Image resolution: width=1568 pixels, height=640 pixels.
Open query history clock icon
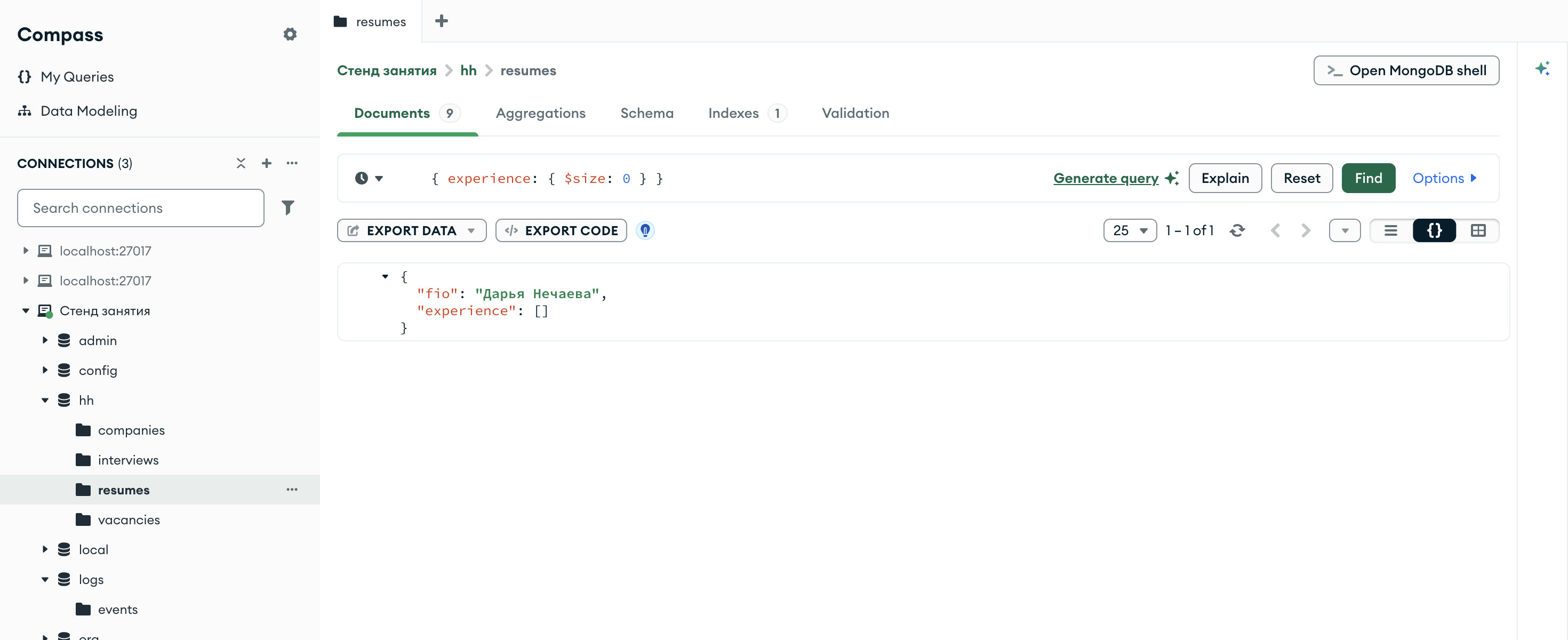(x=362, y=179)
